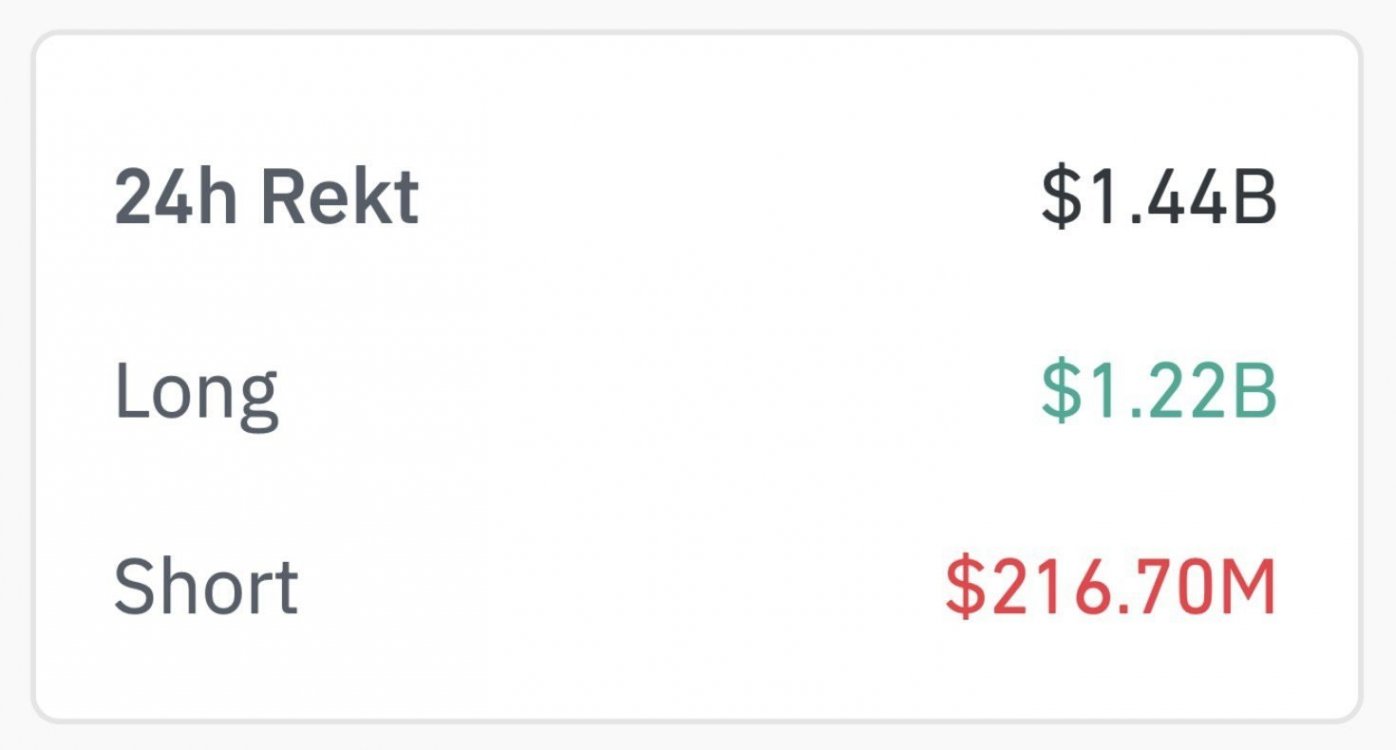Image resolution: width=1396 pixels, height=750 pixels.
Task: Click the green dollar sign in Long row
Action: 1060,392
